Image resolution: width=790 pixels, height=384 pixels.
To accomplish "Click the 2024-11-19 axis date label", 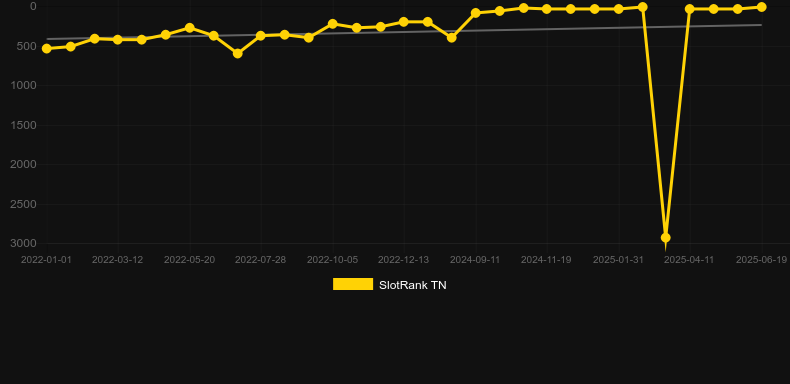I will tap(546, 260).
